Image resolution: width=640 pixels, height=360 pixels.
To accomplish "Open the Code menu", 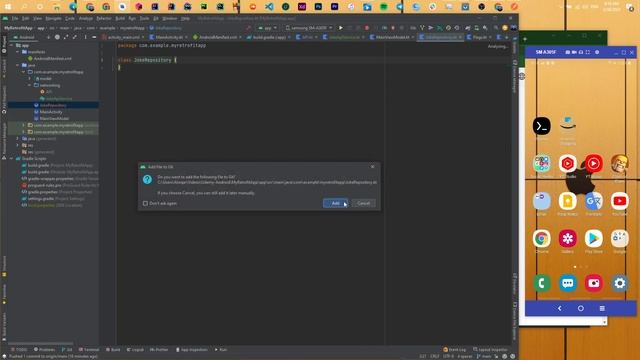I will (x=70, y=18).
